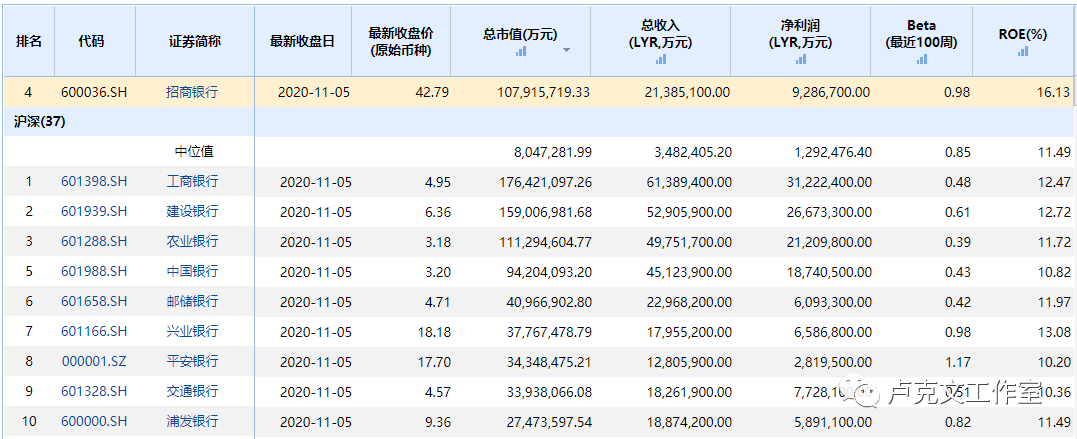Image resolution: width=1077 pixels, height=439 pixels.
Task: Click the 证券简称 column header
Action: (x=195, y=41)
